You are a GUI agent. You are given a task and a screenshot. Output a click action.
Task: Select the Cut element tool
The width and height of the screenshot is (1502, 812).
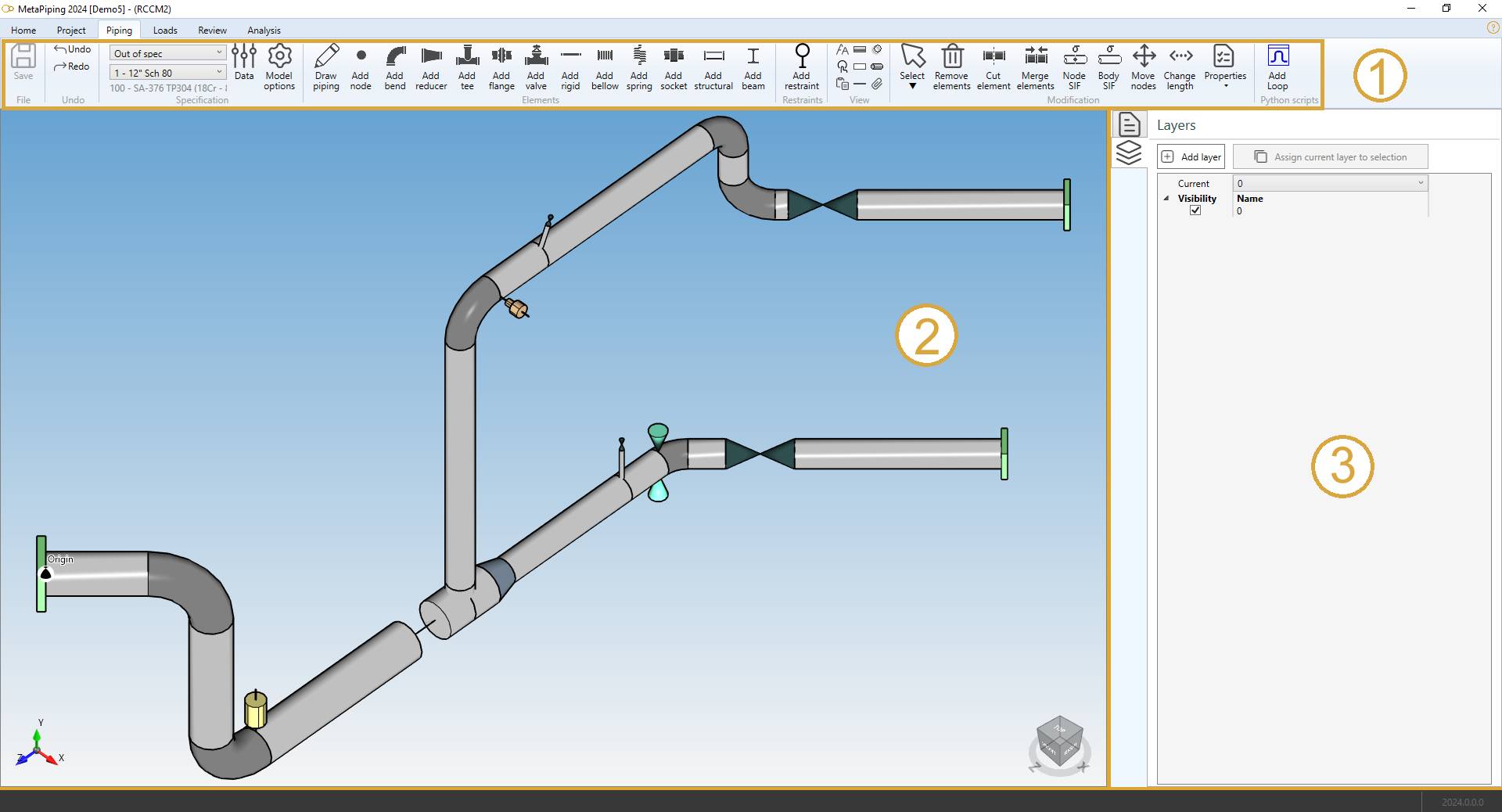click(994, 67)
